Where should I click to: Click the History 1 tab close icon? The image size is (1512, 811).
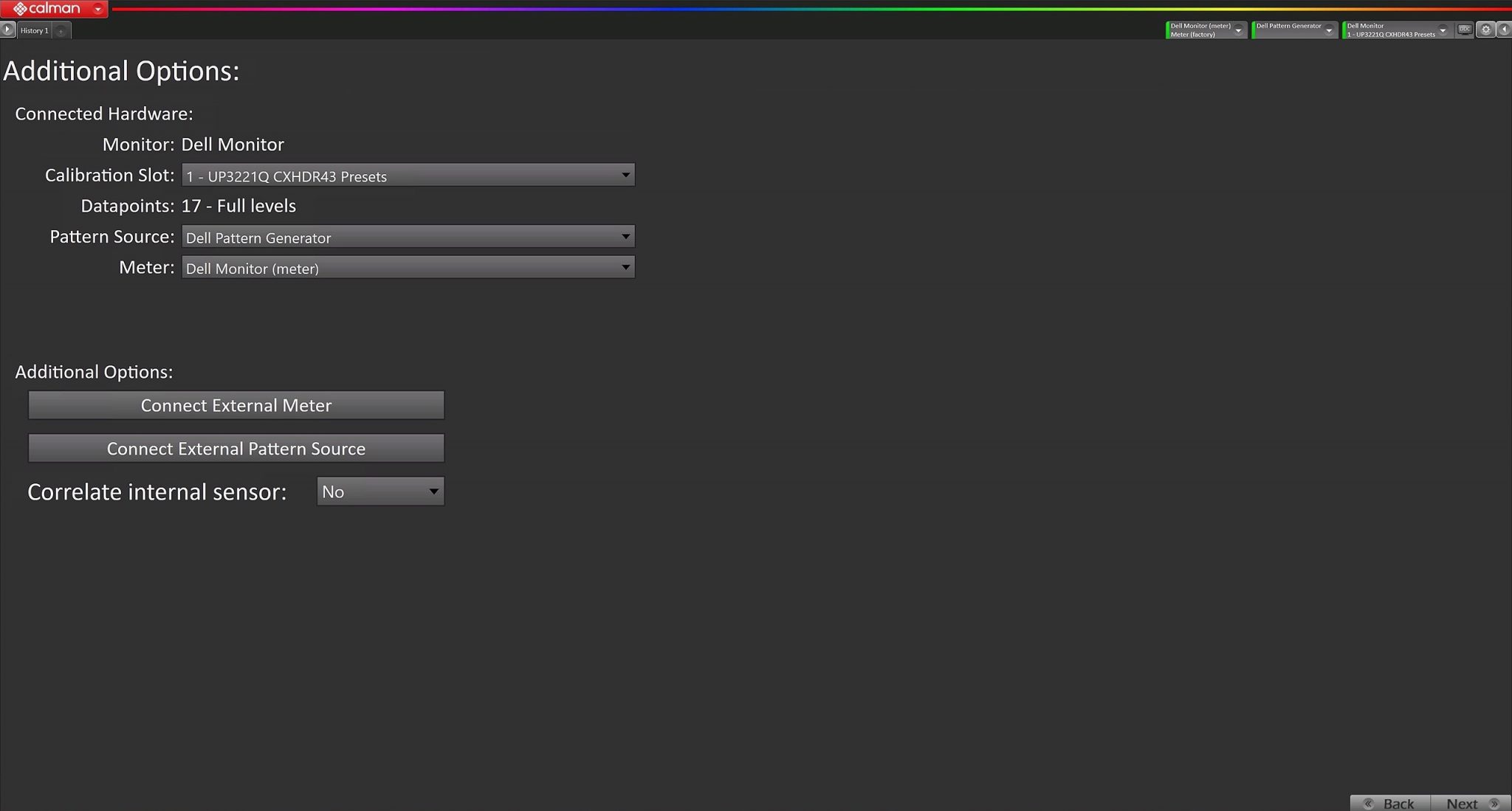(62, 30)
